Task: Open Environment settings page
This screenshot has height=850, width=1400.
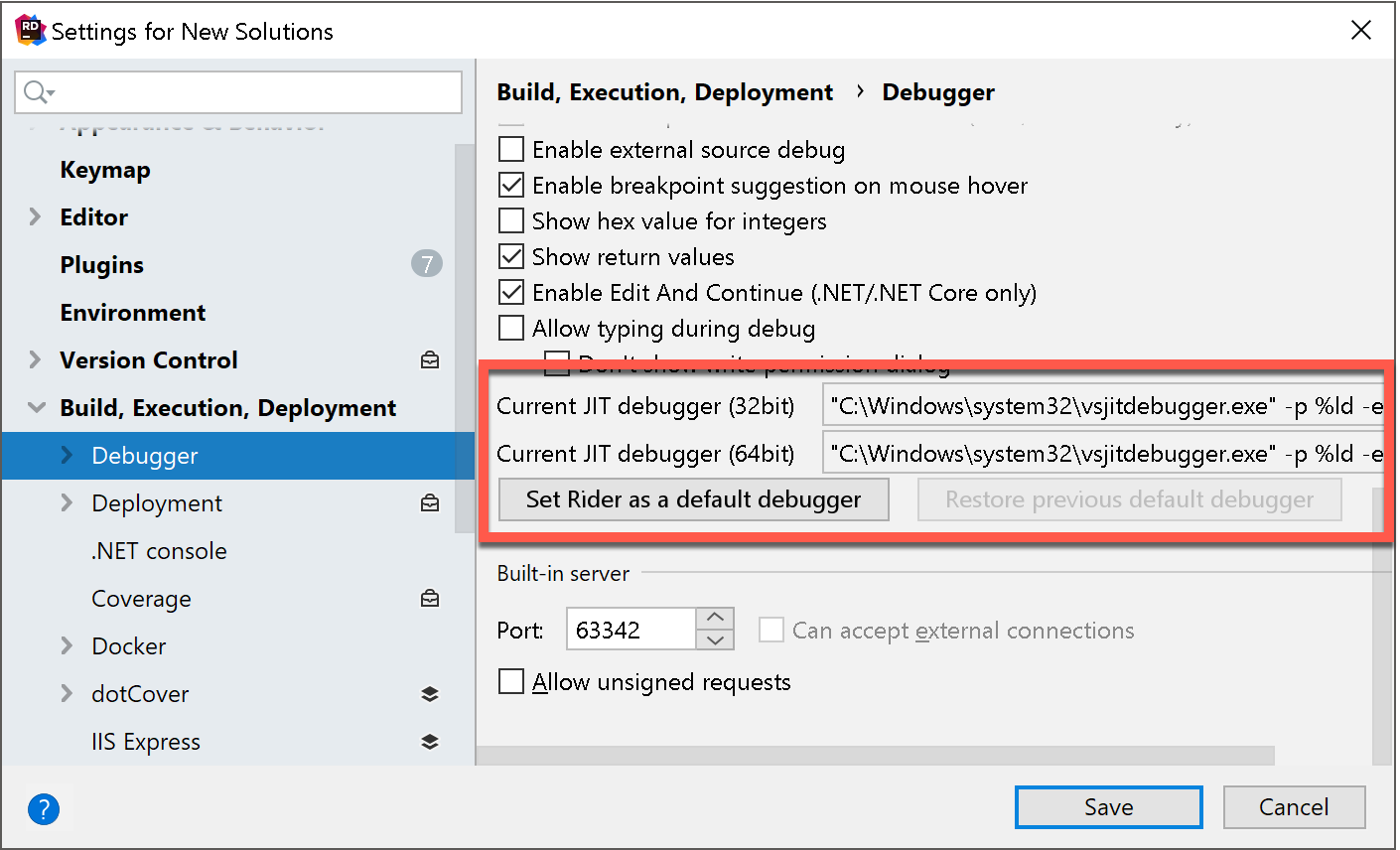Action: pyautogui.click(x=133, y=313)
